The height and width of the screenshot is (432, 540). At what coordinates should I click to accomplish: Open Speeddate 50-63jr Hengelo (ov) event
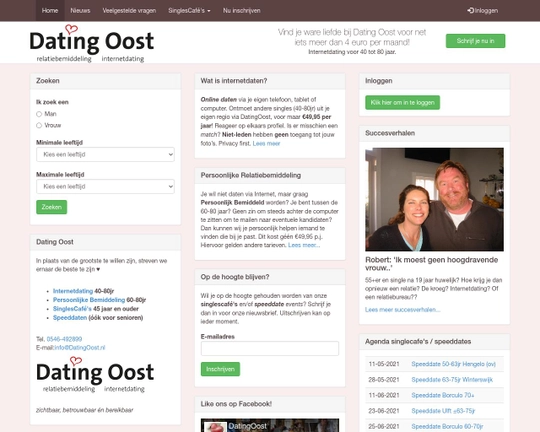(454, 364)
